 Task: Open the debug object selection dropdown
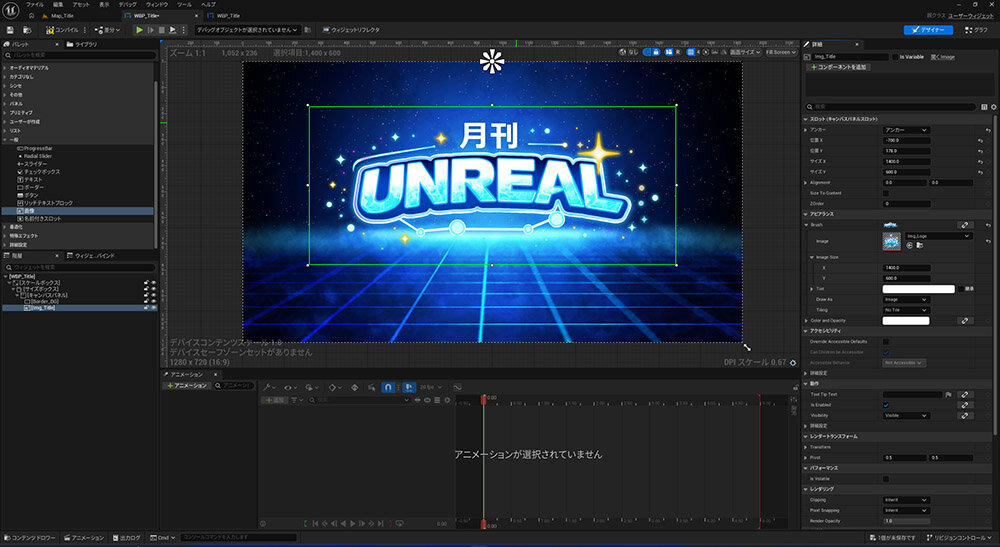click(x=246, y=30)
